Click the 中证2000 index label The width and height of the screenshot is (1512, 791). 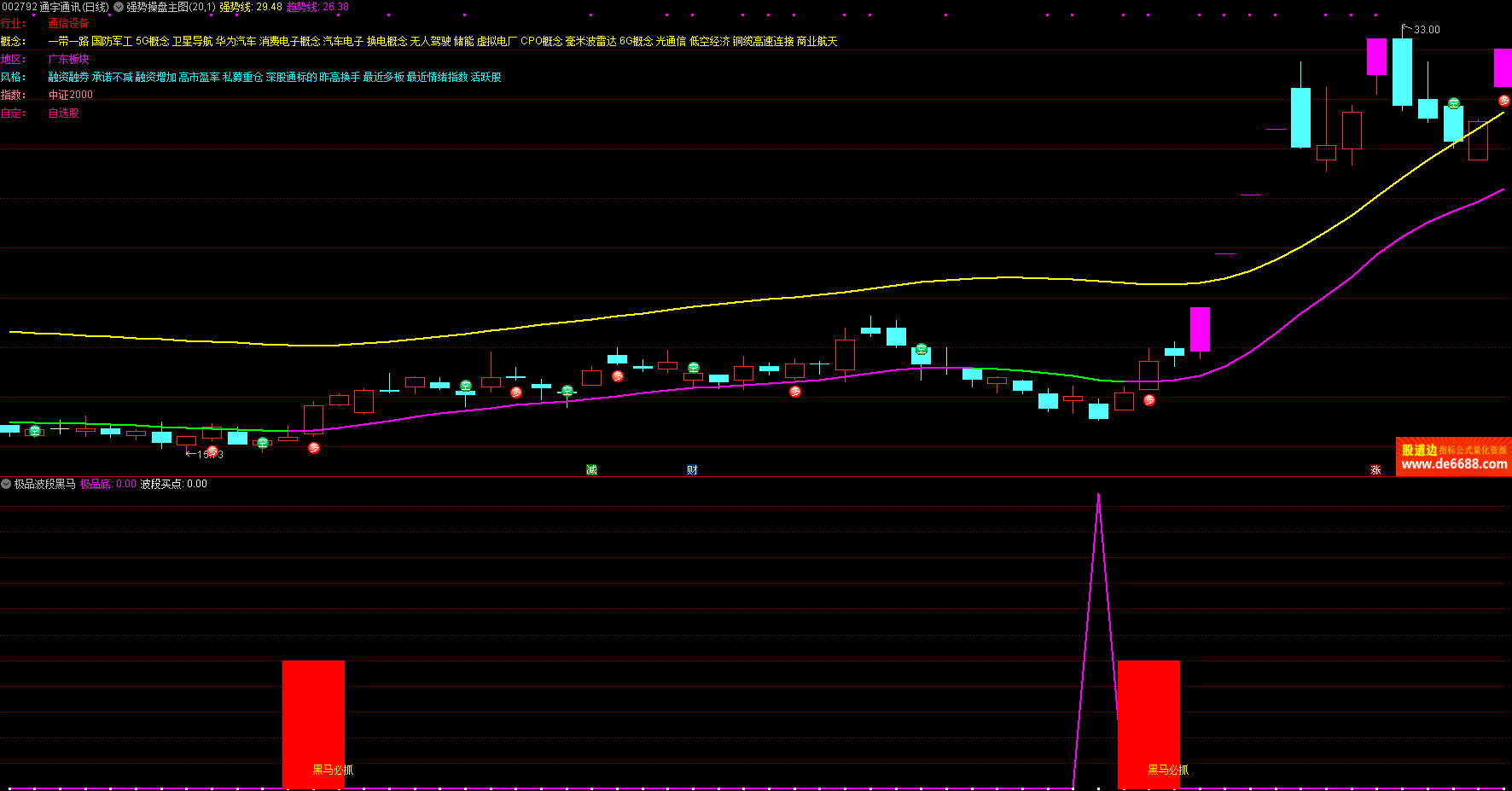point(70,96)
